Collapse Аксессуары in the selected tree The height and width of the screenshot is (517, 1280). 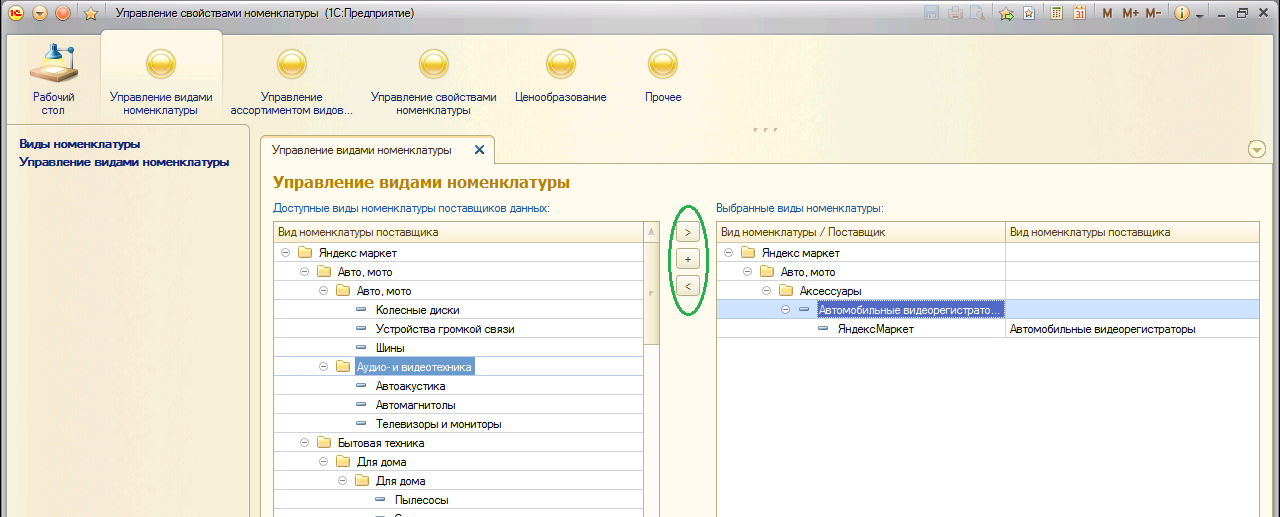pyautogui.click(x=766, y=291)
